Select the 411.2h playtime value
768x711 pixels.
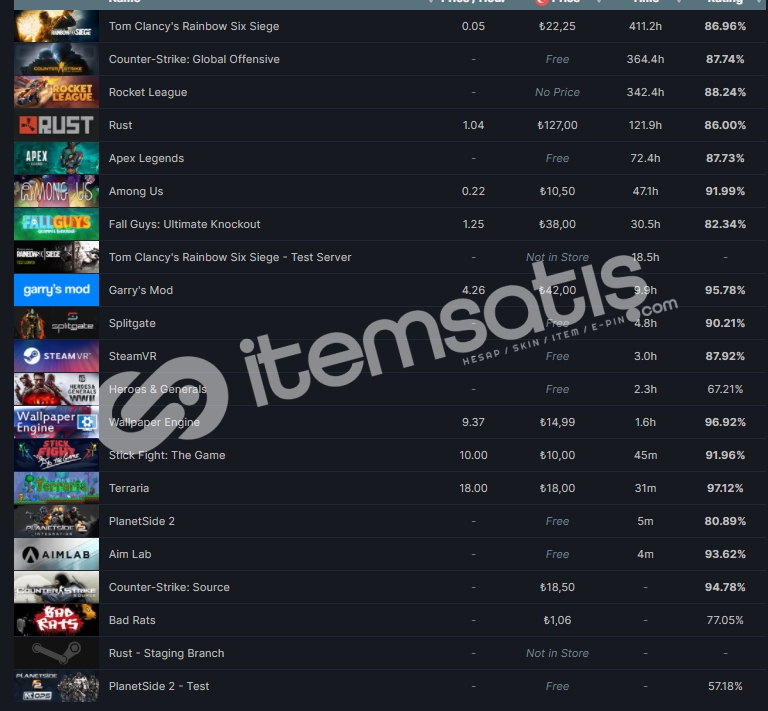click(646, 26)
